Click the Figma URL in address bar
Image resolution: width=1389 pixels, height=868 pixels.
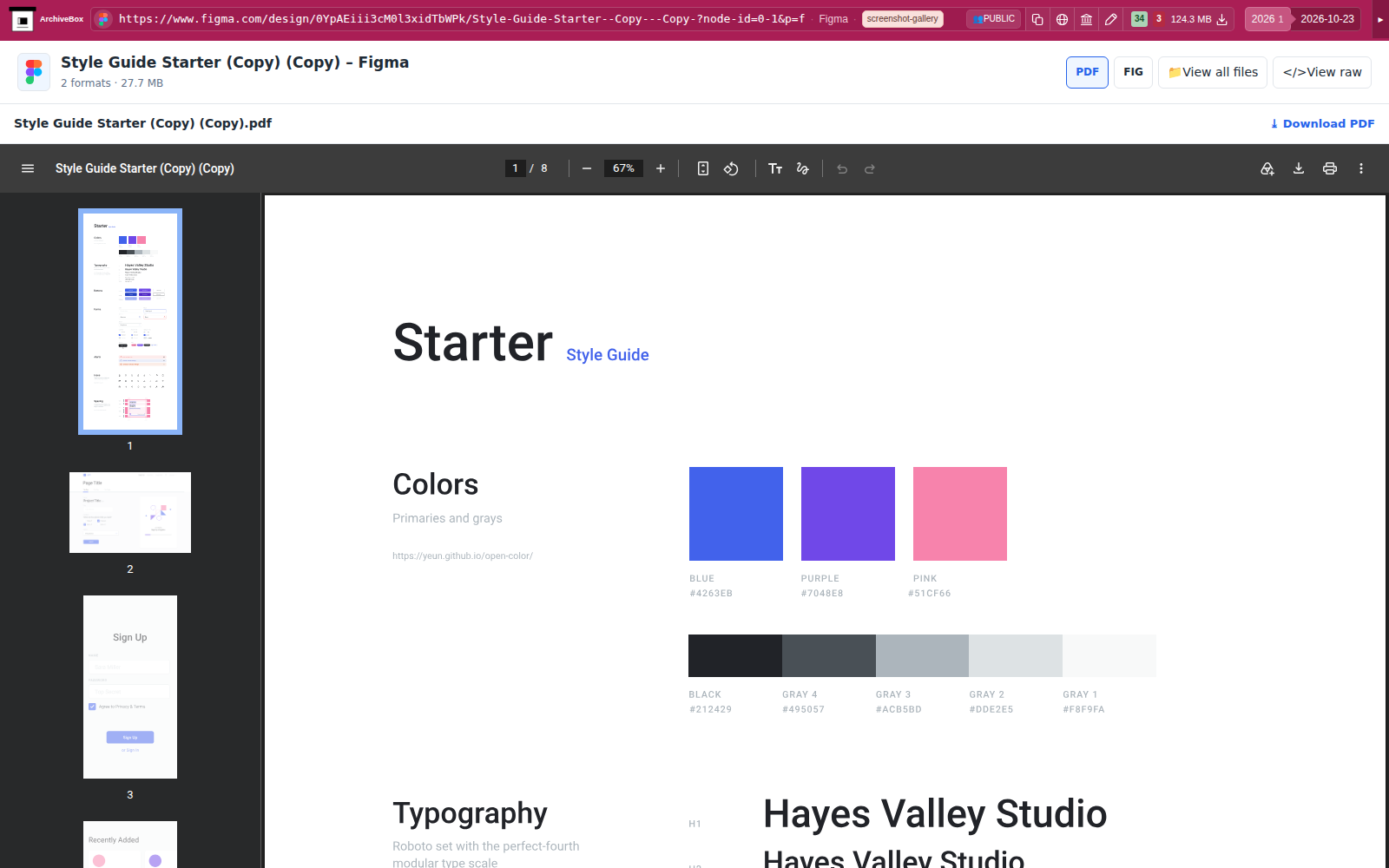click(462, 19)
